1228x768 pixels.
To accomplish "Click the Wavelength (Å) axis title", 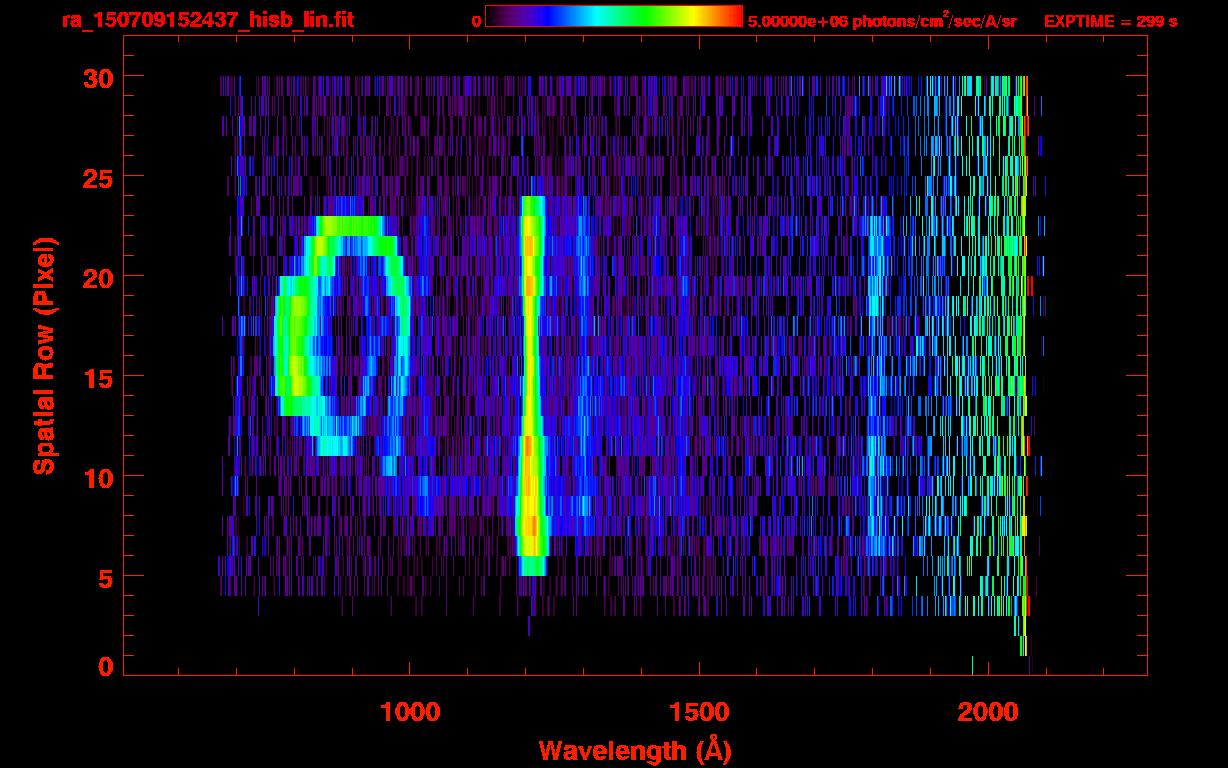I will 634,750.
